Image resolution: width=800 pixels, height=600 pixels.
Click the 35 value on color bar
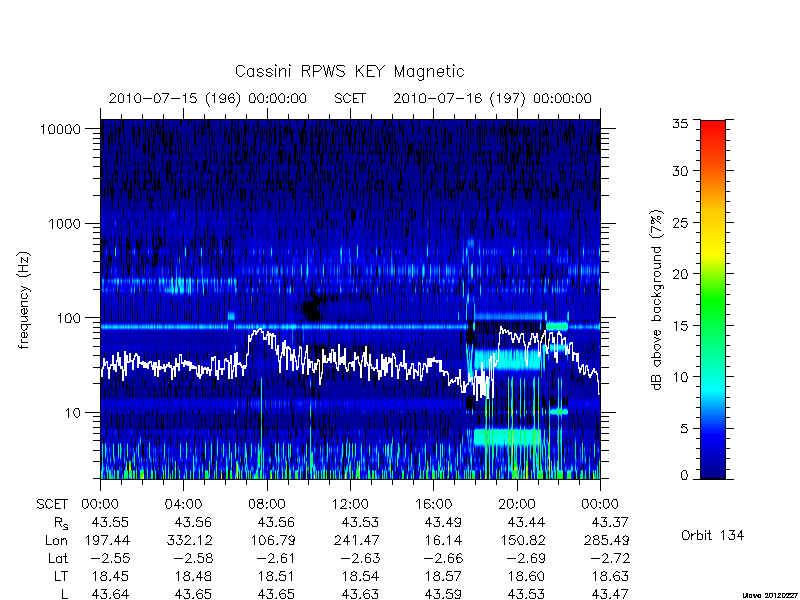[x=680, y=123]
